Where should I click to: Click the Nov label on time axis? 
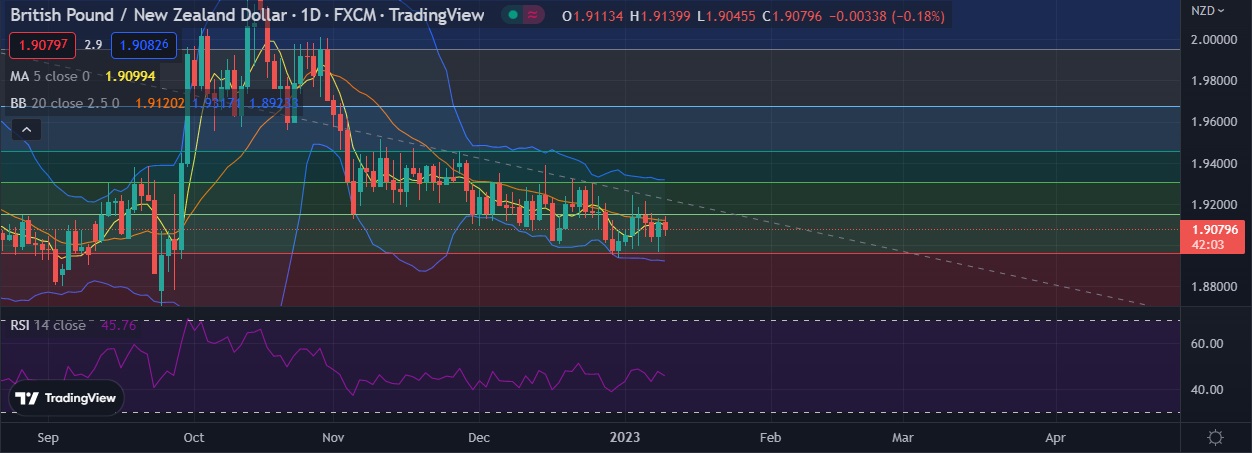[334, 437]
